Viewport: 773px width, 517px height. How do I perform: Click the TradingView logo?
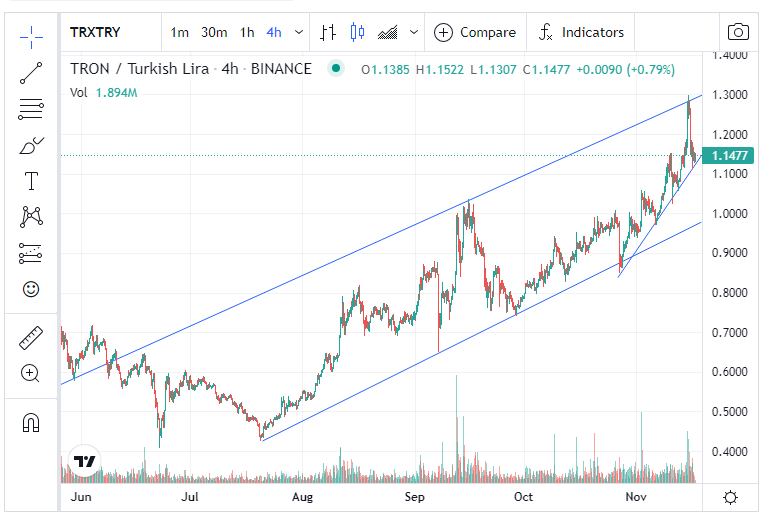[x=84, y=461]
